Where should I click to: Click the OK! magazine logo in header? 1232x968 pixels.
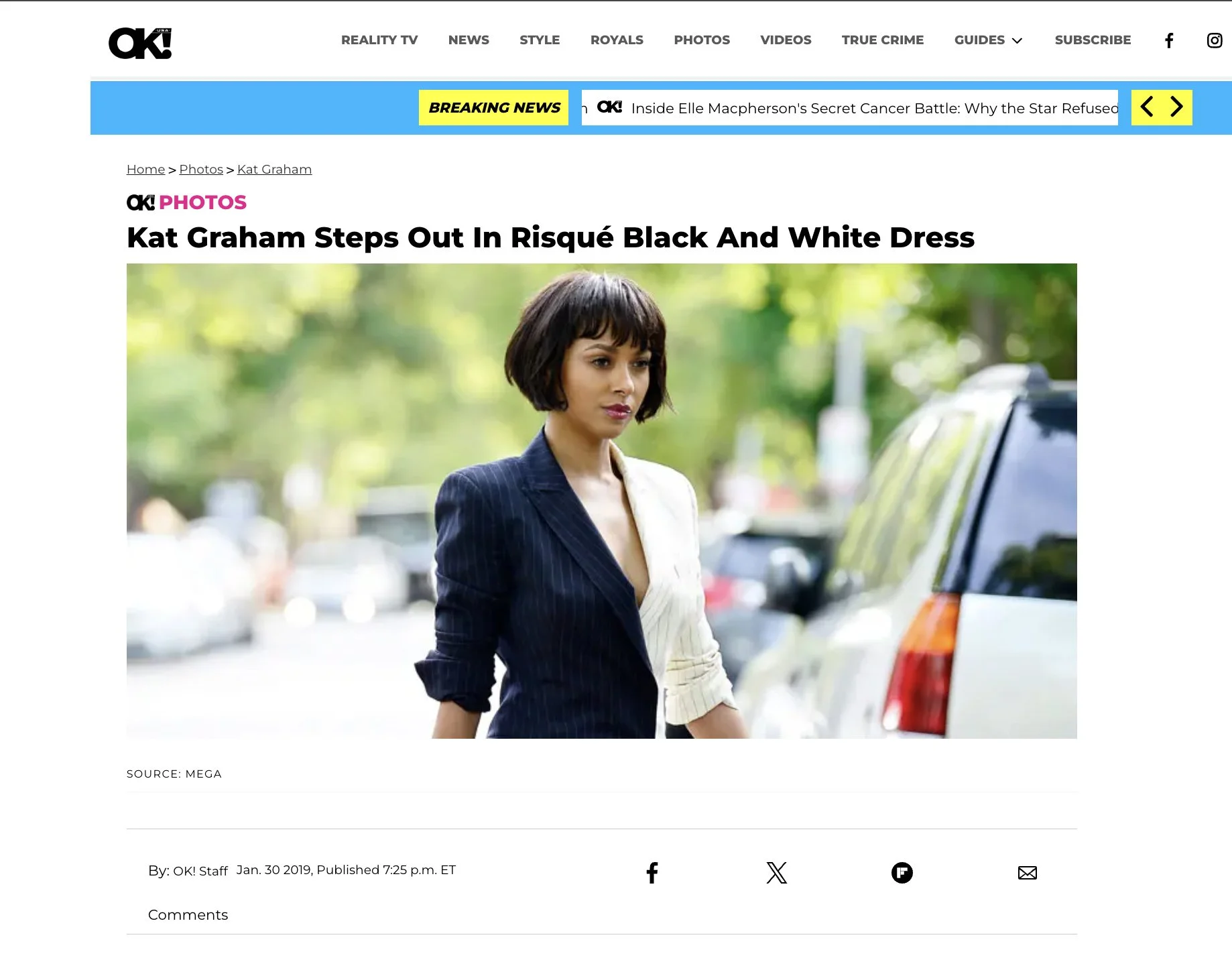tap(140, 43)
